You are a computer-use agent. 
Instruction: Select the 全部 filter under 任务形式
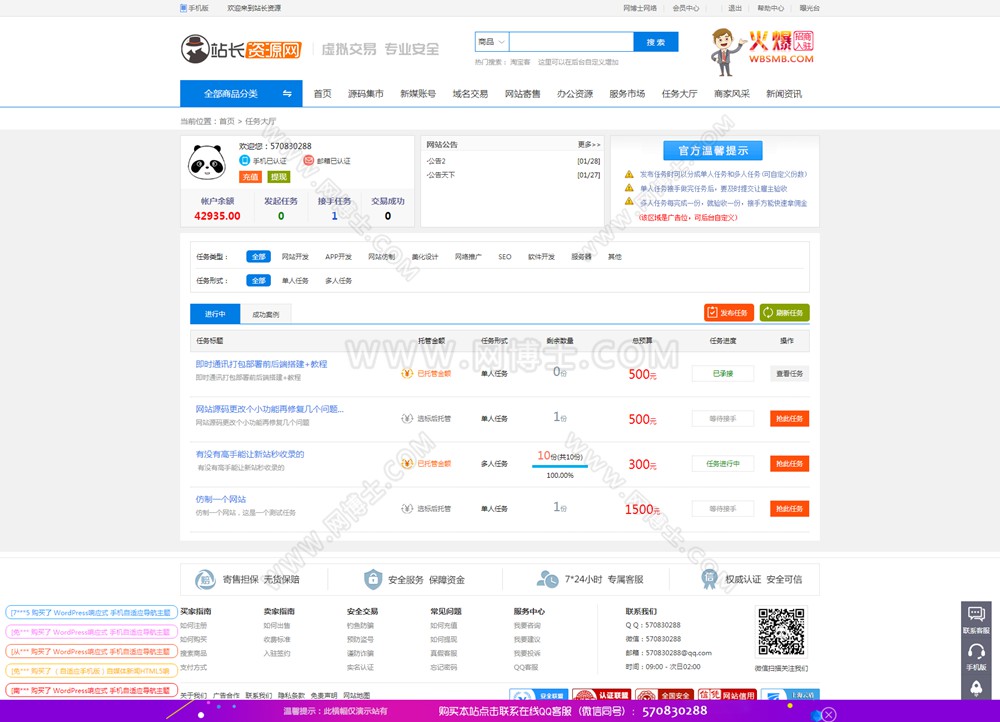coord(258,281)
